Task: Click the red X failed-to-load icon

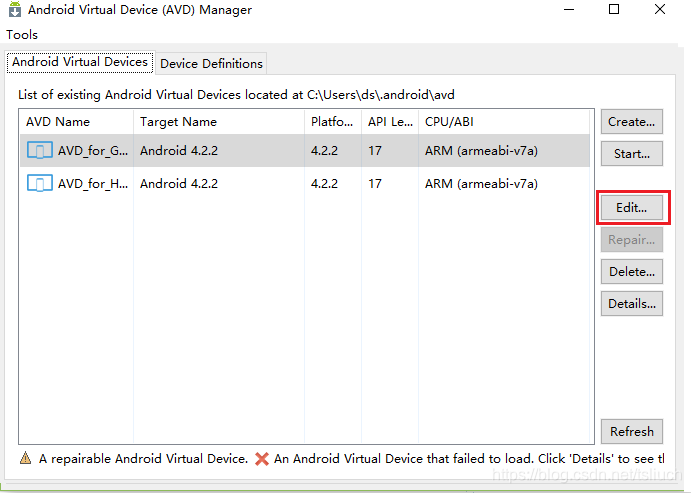Action: click(262, 459)
